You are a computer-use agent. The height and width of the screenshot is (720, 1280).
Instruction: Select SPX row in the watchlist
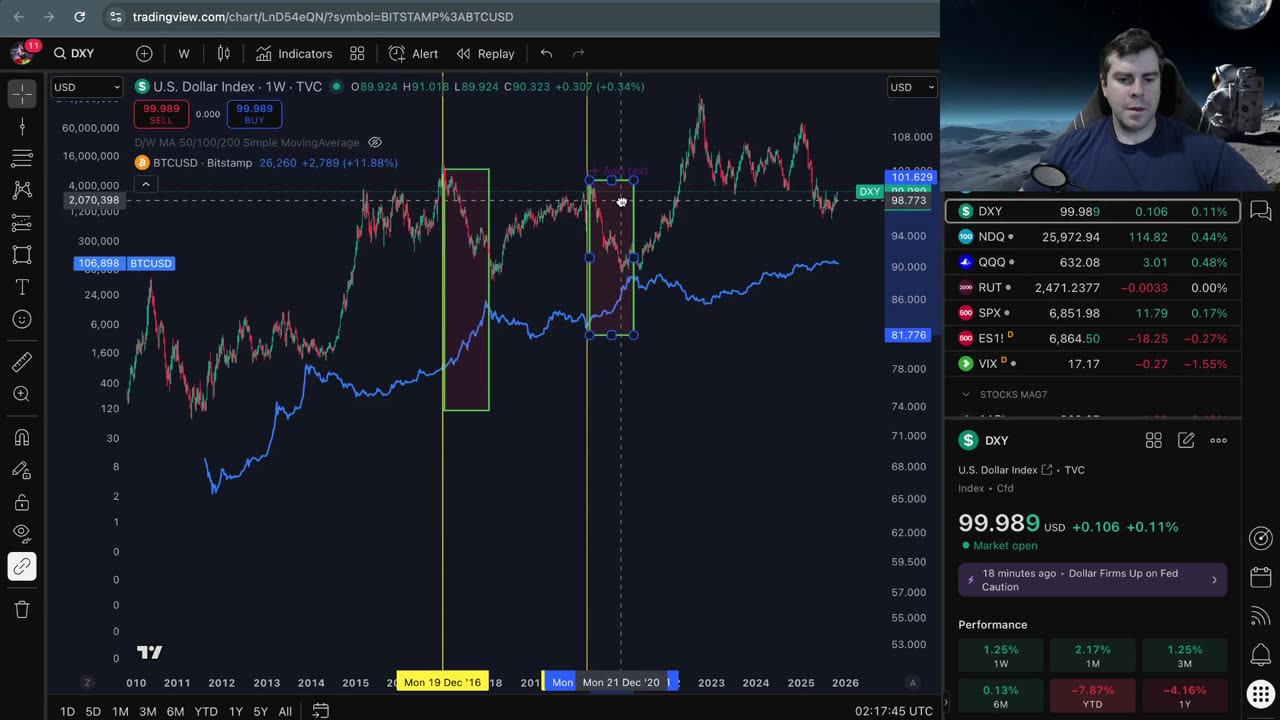pos(1092,313)
